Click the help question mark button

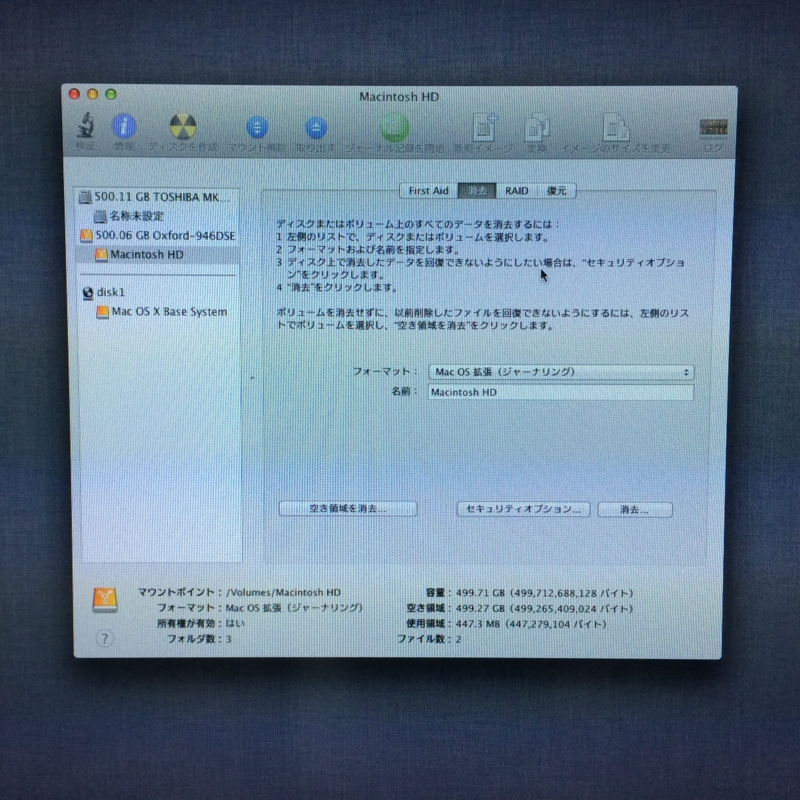point(105,638)
